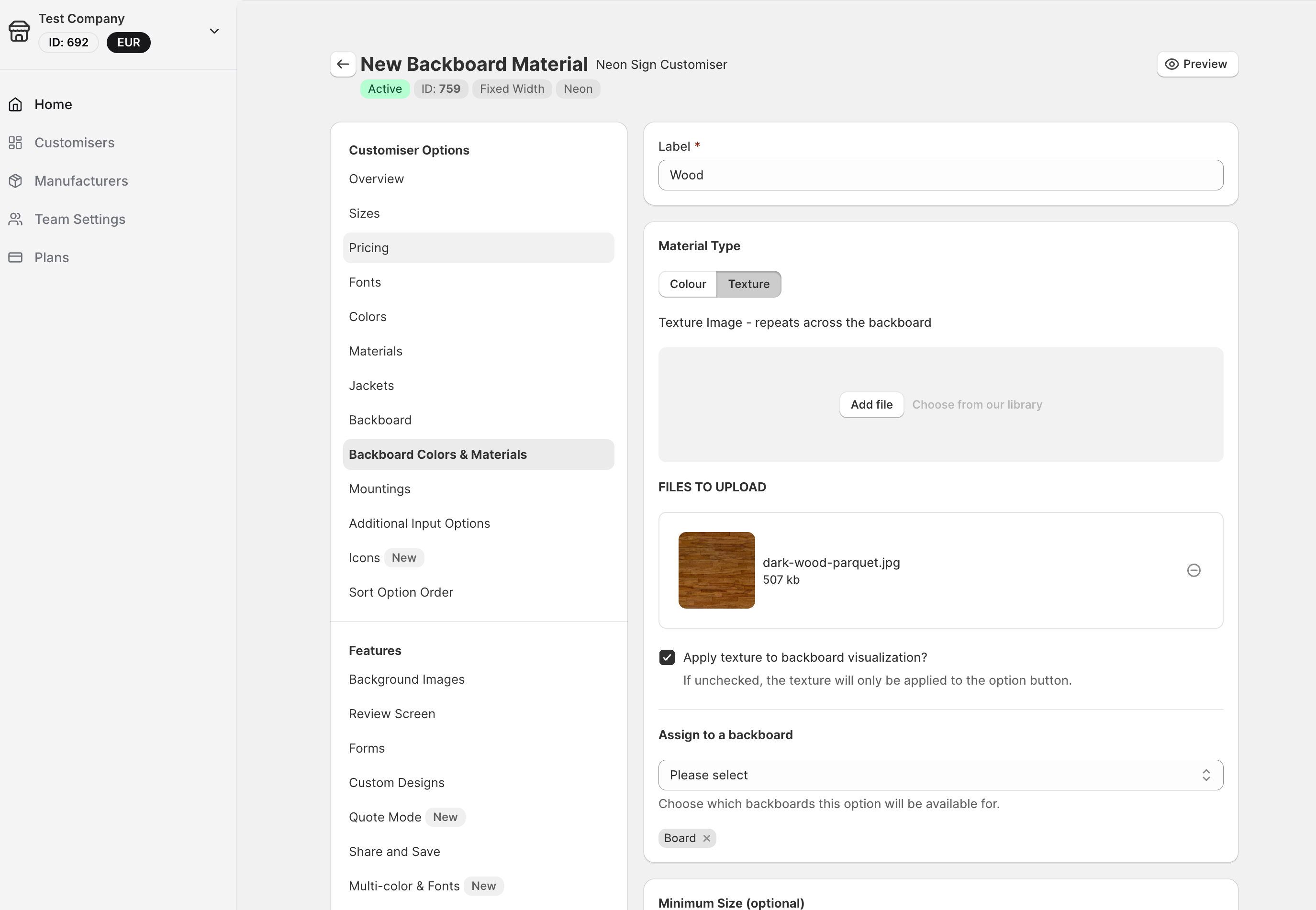Open the Assign to a backboard dropdown
This screenshot has height=910, width=1316.
940,775
